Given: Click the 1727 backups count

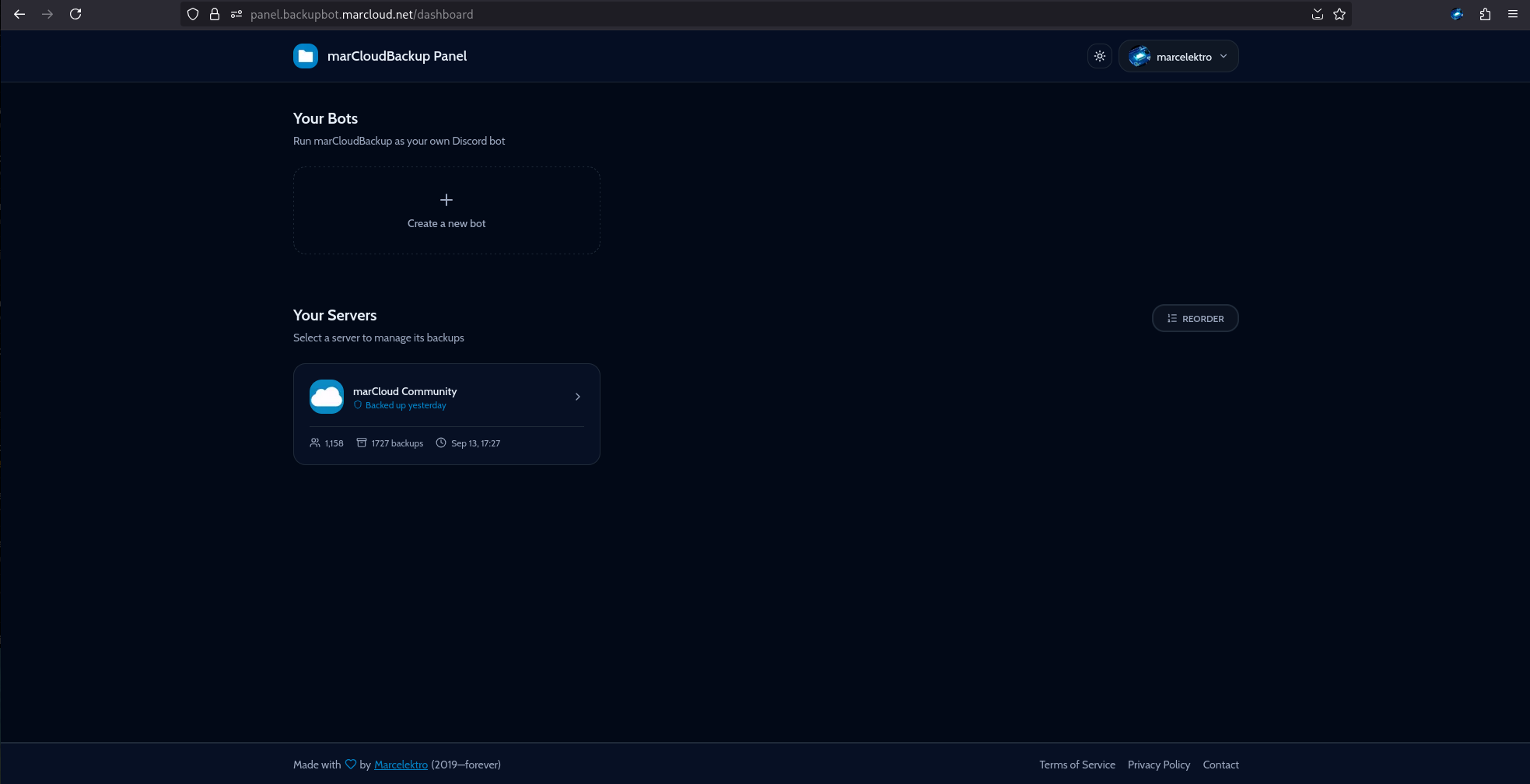Looking at the screenshot, I should [397, 443].
